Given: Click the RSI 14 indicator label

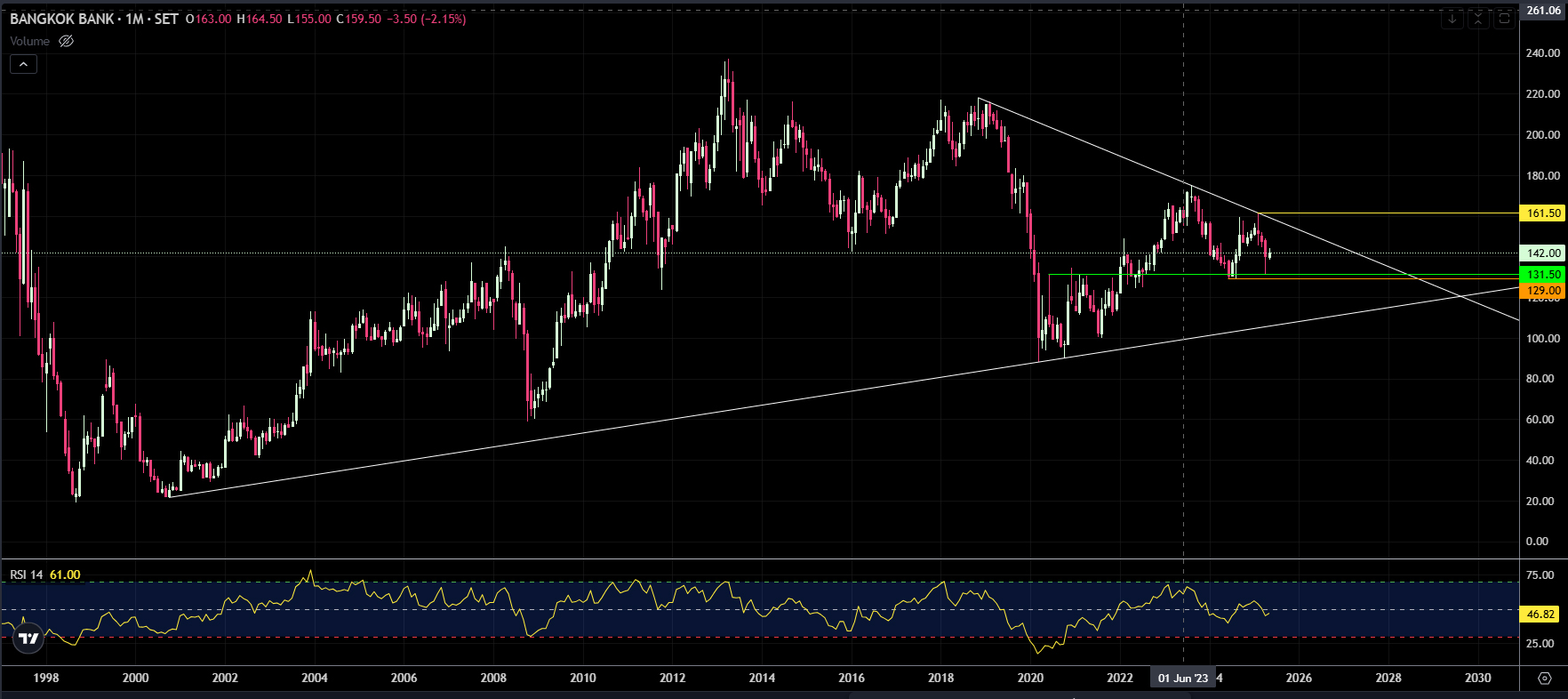Looking at the screenshot, I should pos(27,574).
